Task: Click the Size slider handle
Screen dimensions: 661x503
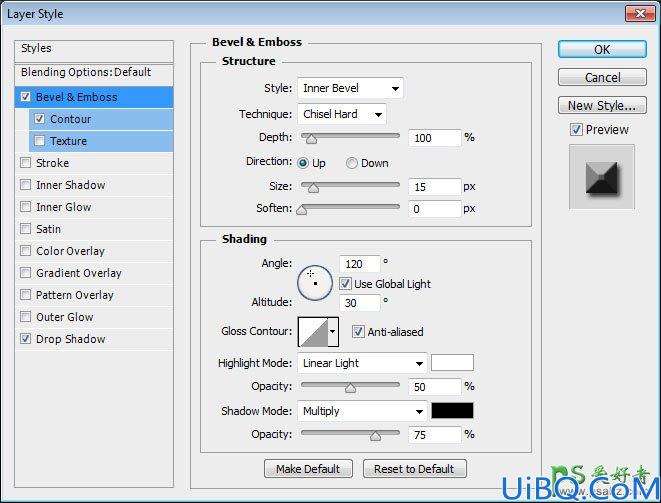Action: click(x=313, y=188)
